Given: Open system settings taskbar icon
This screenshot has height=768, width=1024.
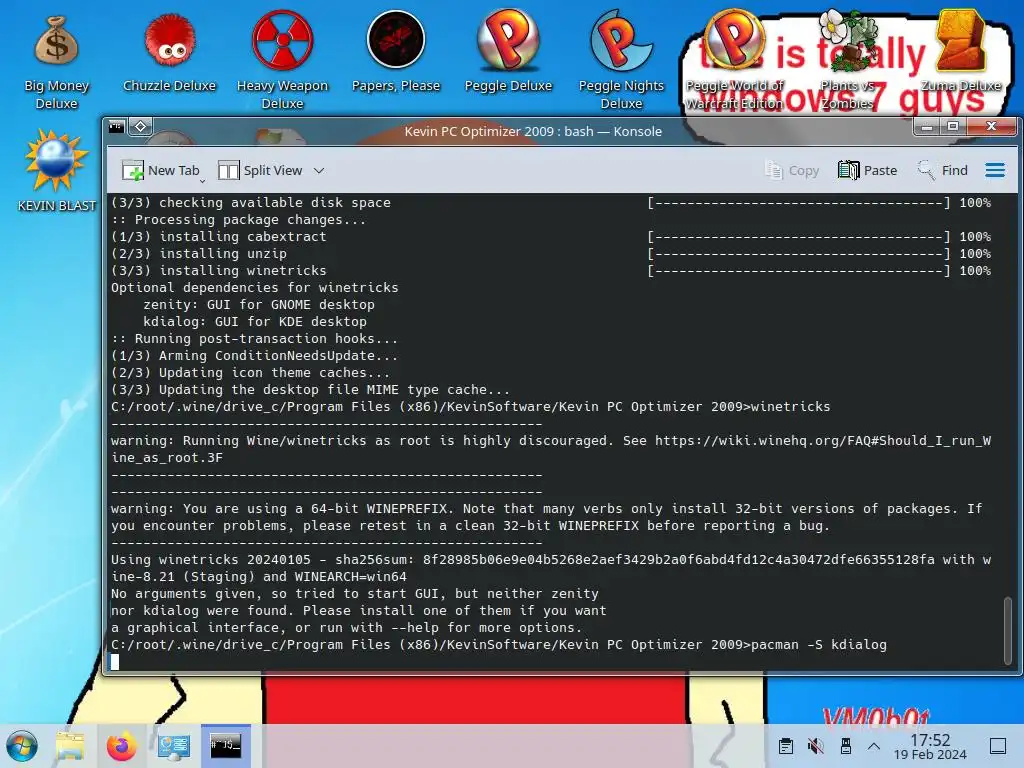Looking at the screenshot, I should [174, 745].
